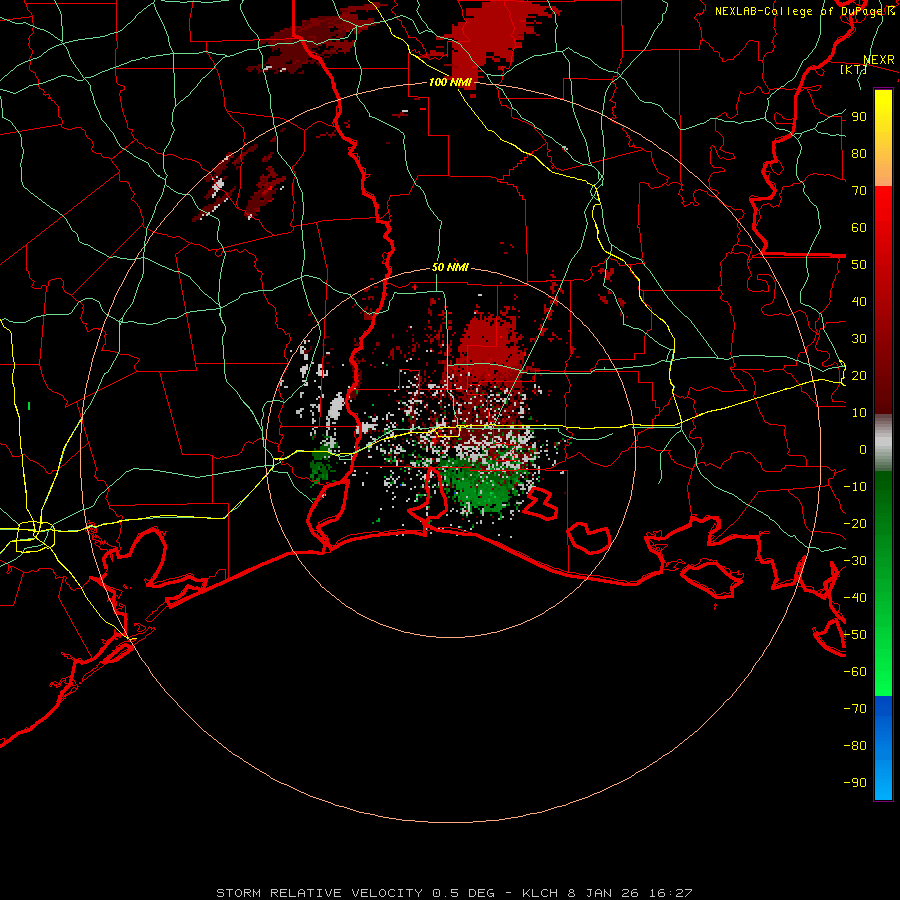Click the 70 value on velocity scale
This screenshot has width=900, height=900.
(859, 191)
